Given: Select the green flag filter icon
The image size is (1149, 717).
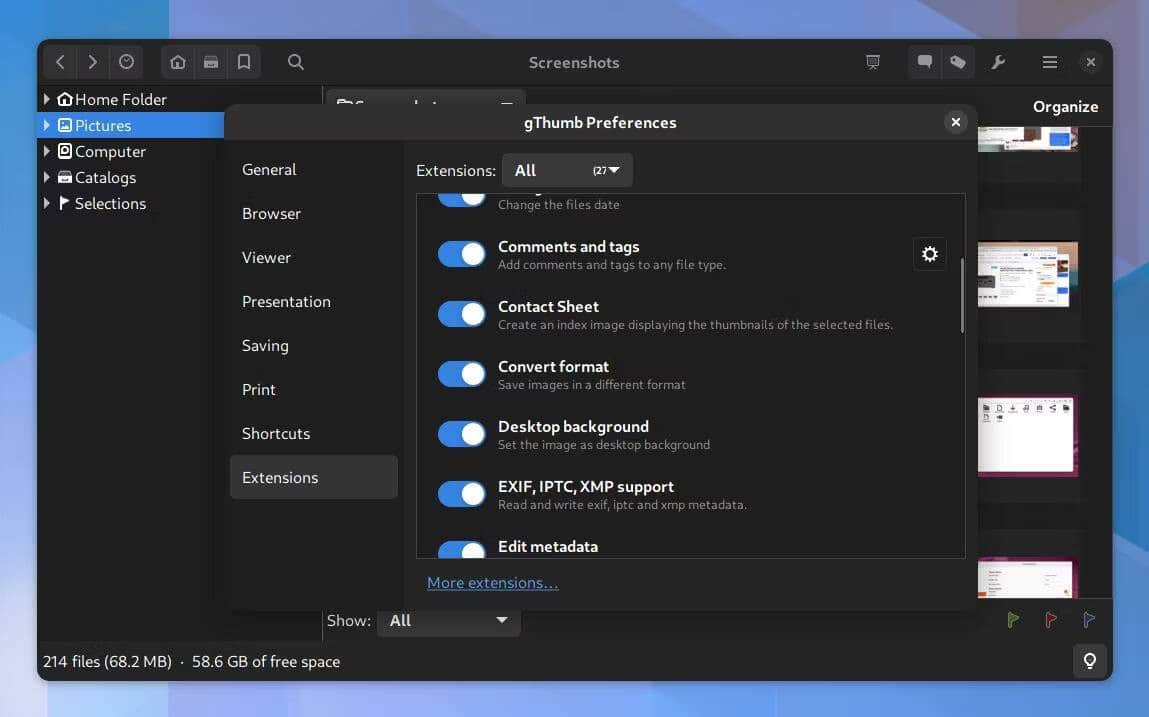Looking at the screenshot, I should point(1012,620).
